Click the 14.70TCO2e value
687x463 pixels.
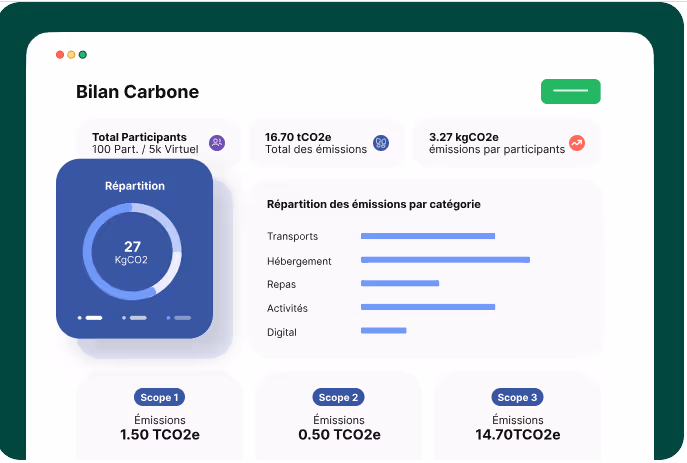(518, 435)
